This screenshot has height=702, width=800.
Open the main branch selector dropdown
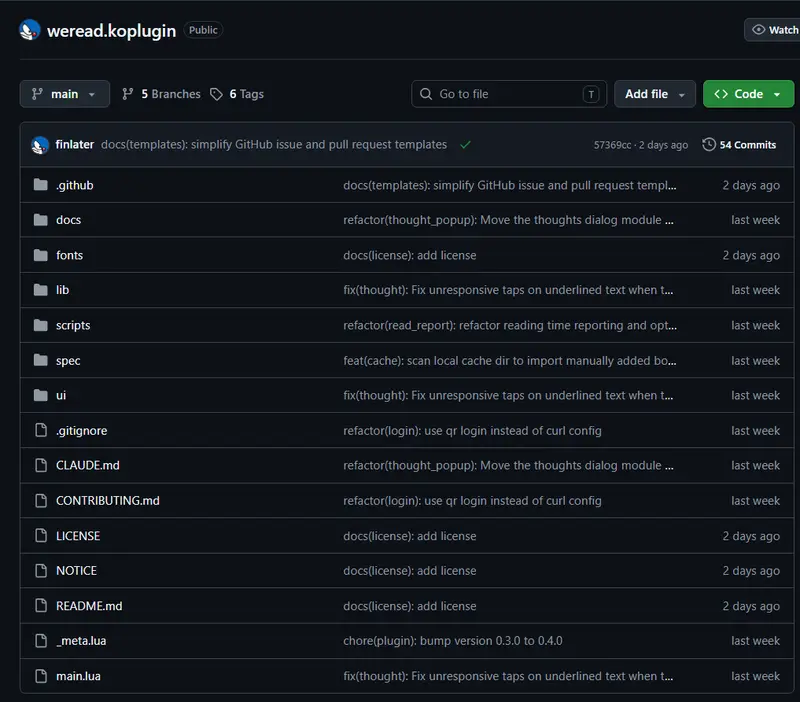coord(65,94)
